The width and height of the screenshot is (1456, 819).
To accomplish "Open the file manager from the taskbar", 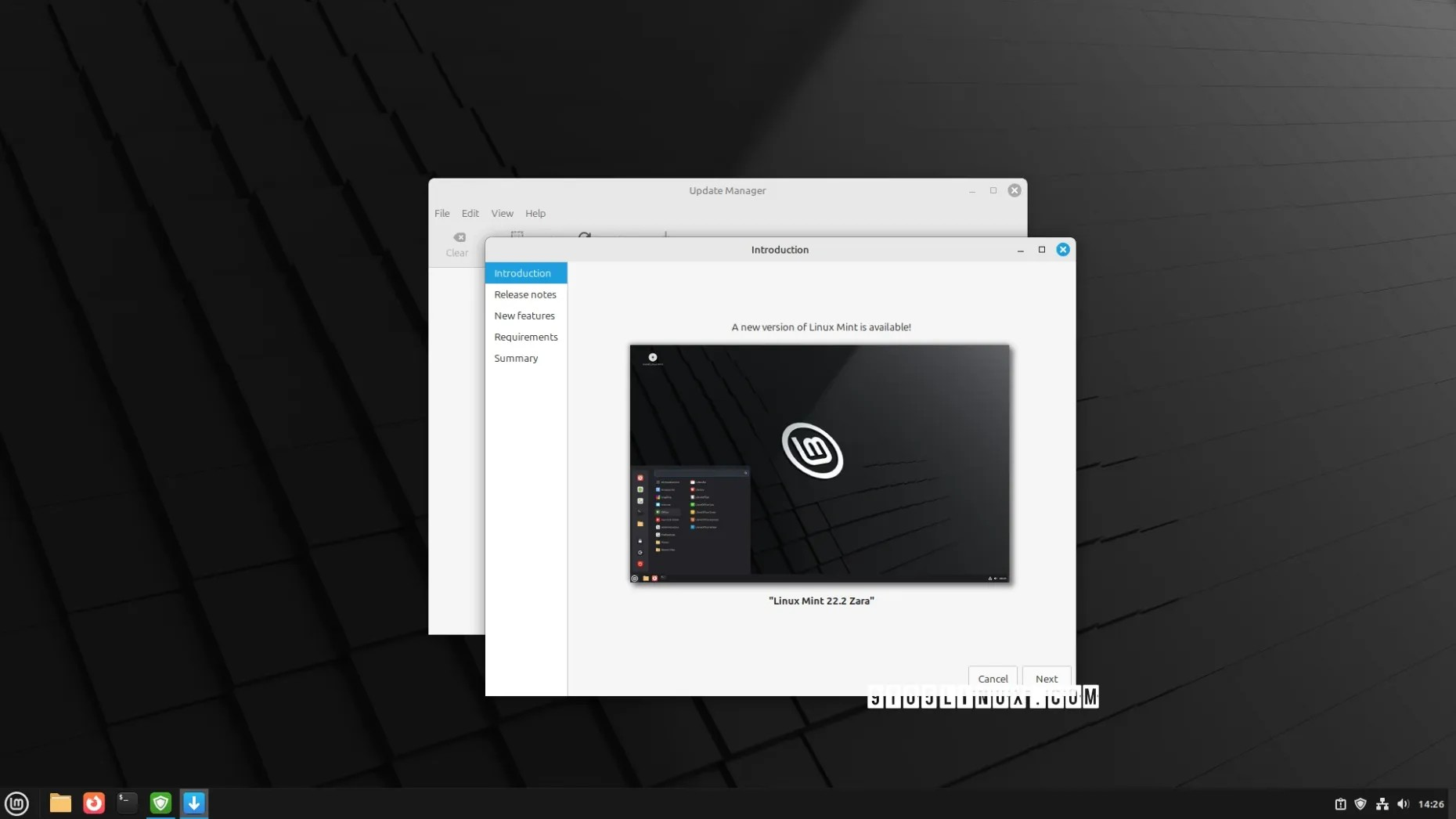I will pyautogui.click(x=59, y=803).
